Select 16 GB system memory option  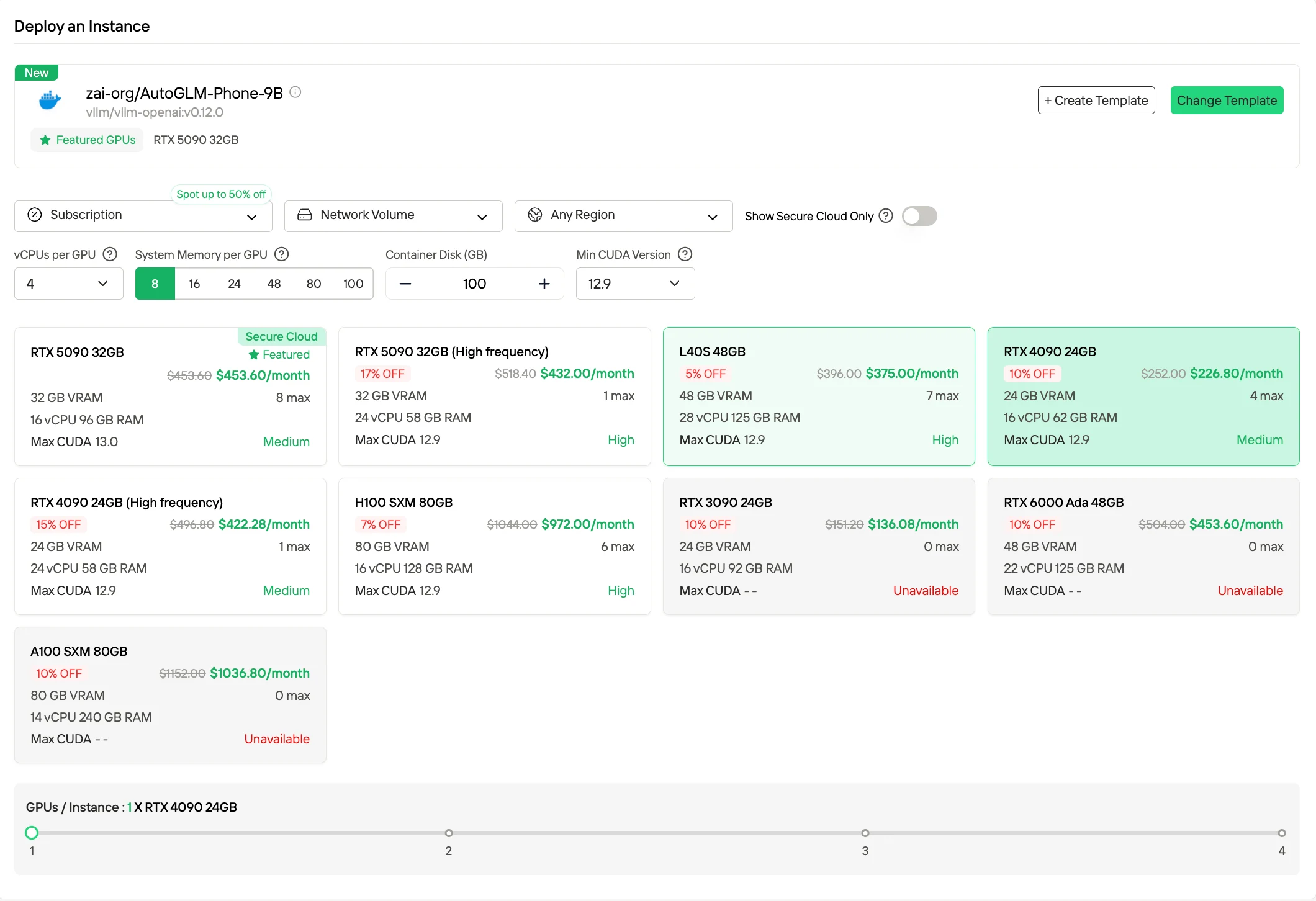pos(194,284)
